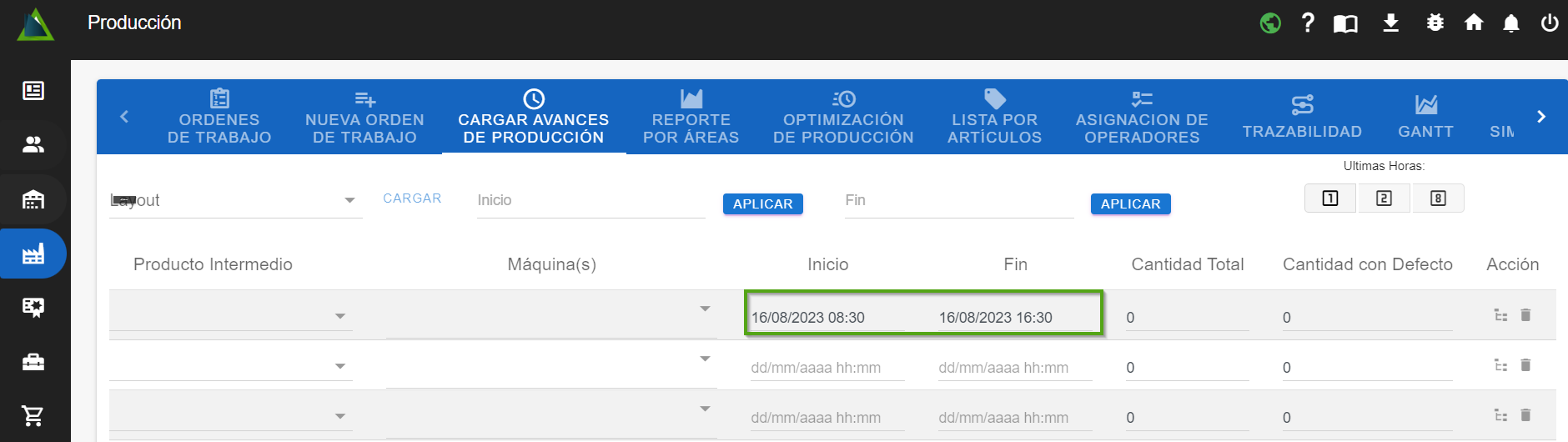Screen dimensions: 1568x442
Task: Open the help question mark icon
Action: (x=1308, y=23)
